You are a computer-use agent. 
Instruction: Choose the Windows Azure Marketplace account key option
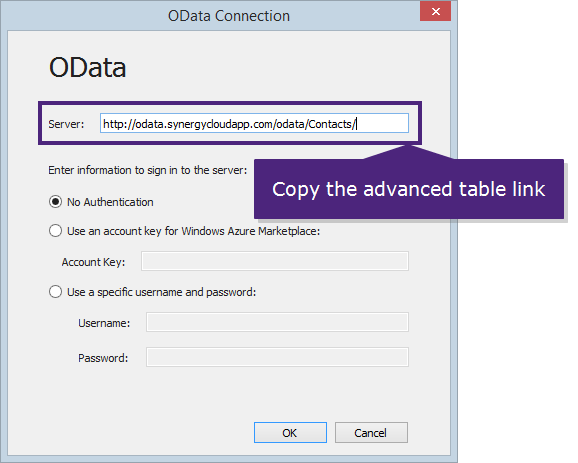55,231
